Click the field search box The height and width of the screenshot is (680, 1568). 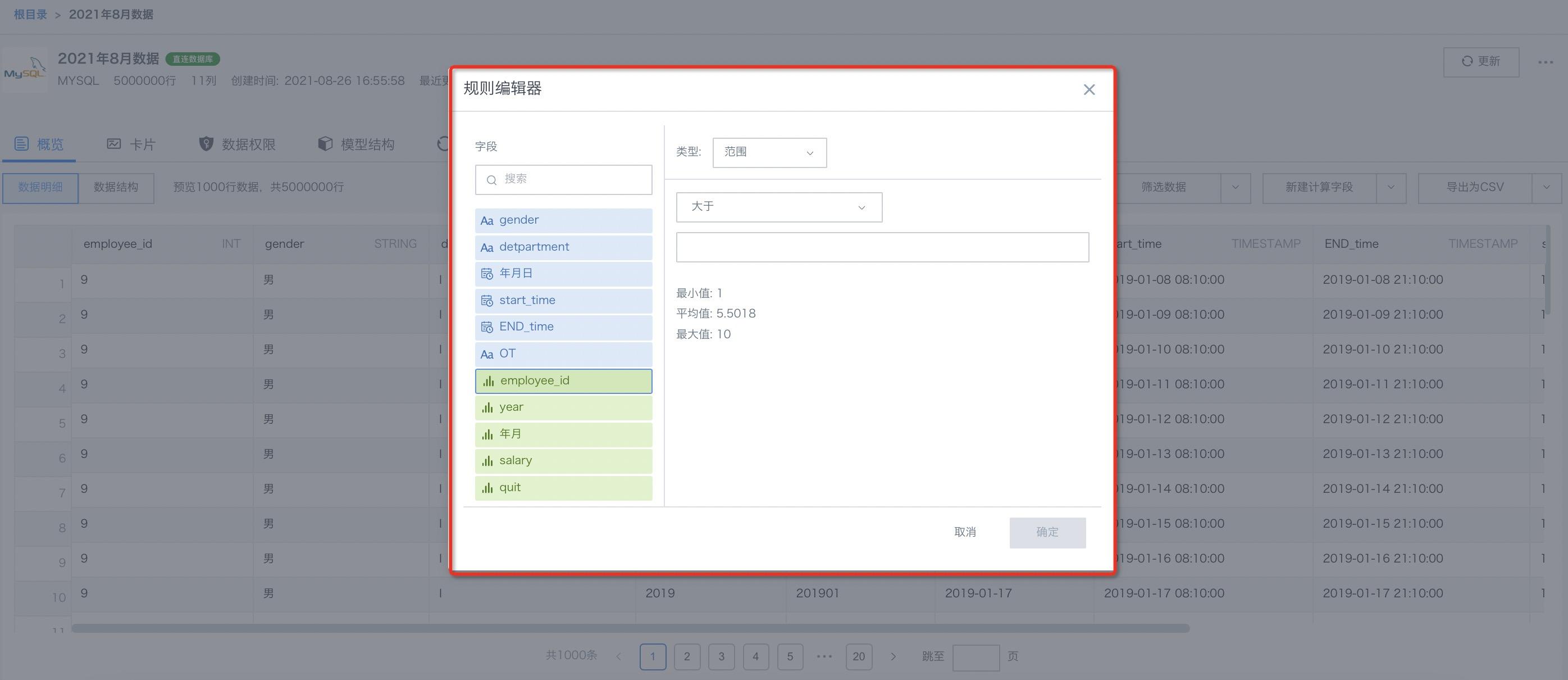563,179
